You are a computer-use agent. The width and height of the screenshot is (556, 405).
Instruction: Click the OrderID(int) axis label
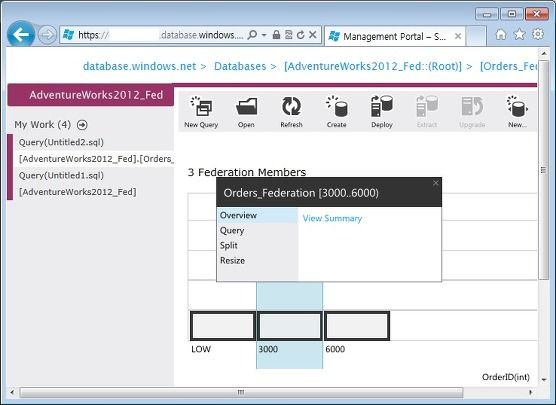point(506,377)
